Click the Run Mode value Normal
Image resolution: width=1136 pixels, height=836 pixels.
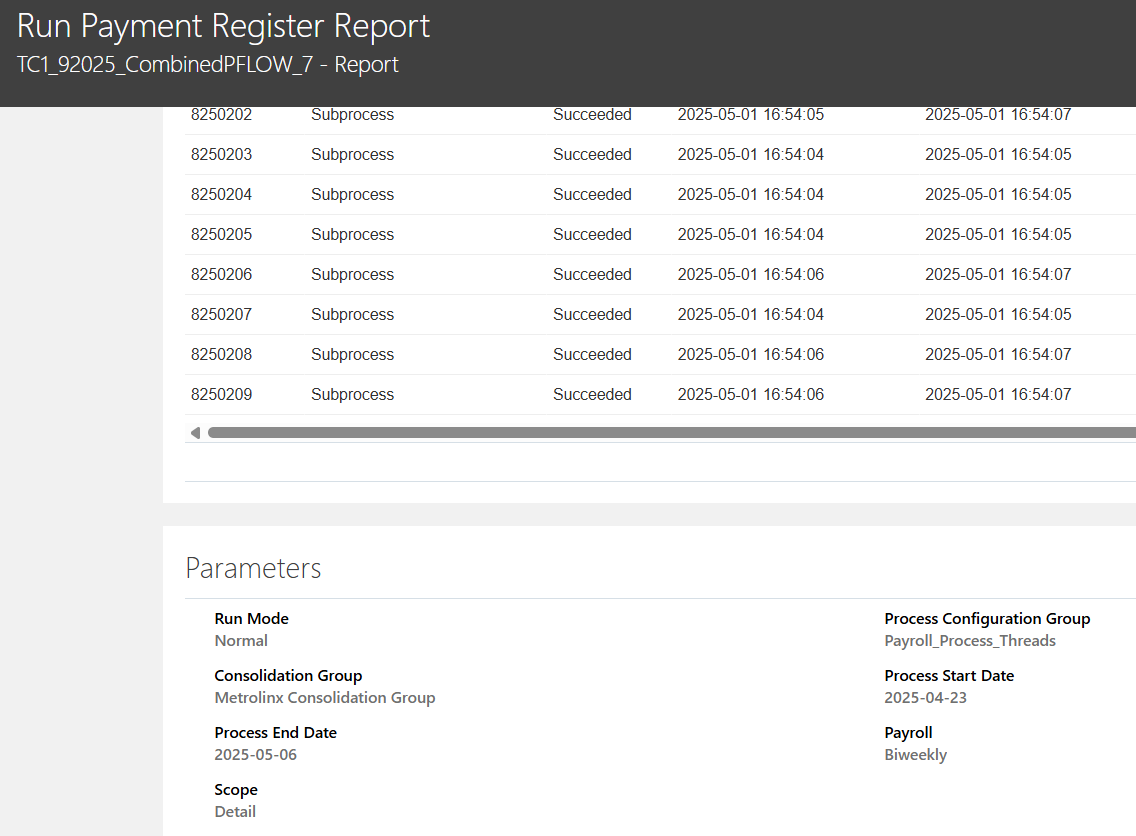241,640
